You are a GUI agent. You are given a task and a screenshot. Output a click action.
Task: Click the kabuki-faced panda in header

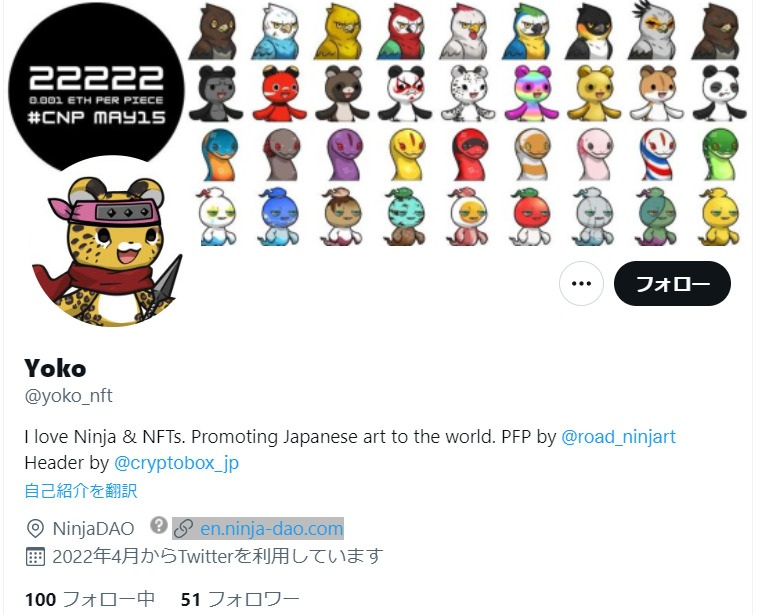pyautogui.click(x=405, y=93)
